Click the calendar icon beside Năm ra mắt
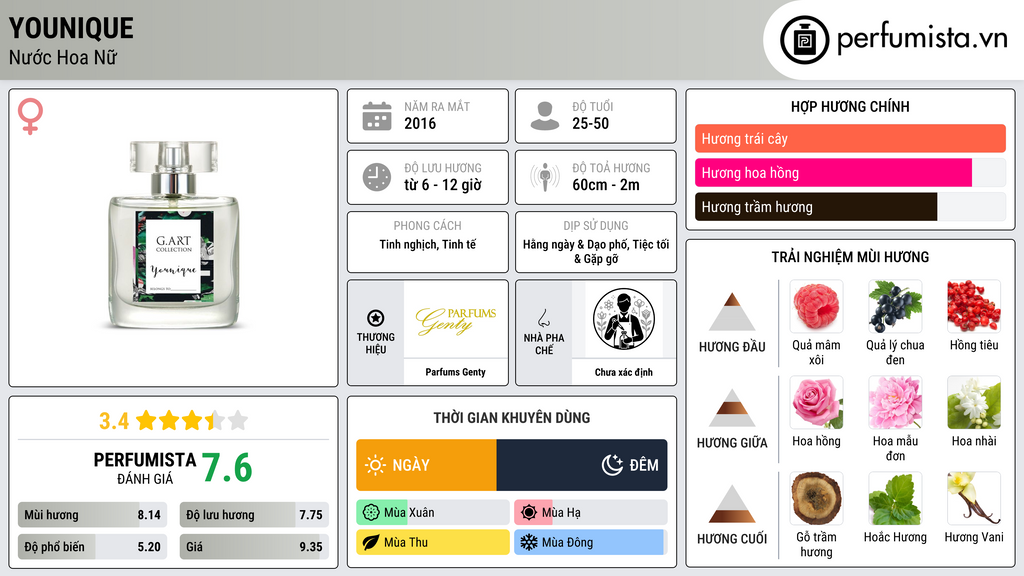 pyautogui.click(x=377, y=116)
